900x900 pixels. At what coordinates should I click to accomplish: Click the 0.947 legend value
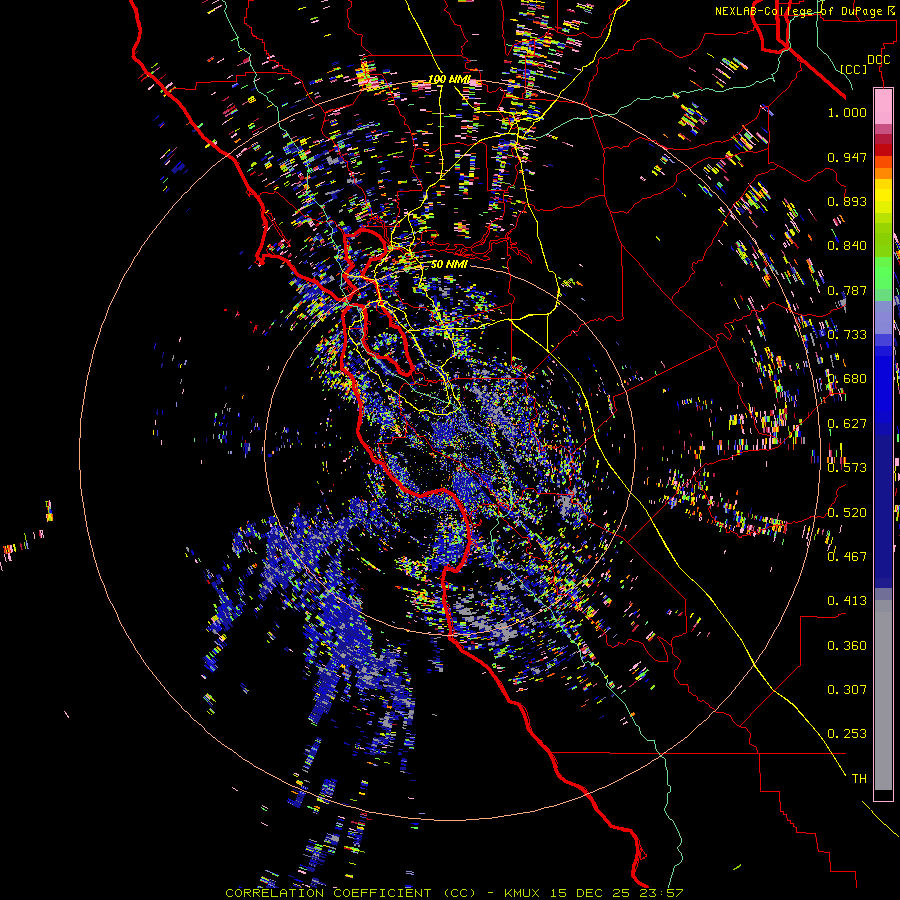(x=847, y=157)
